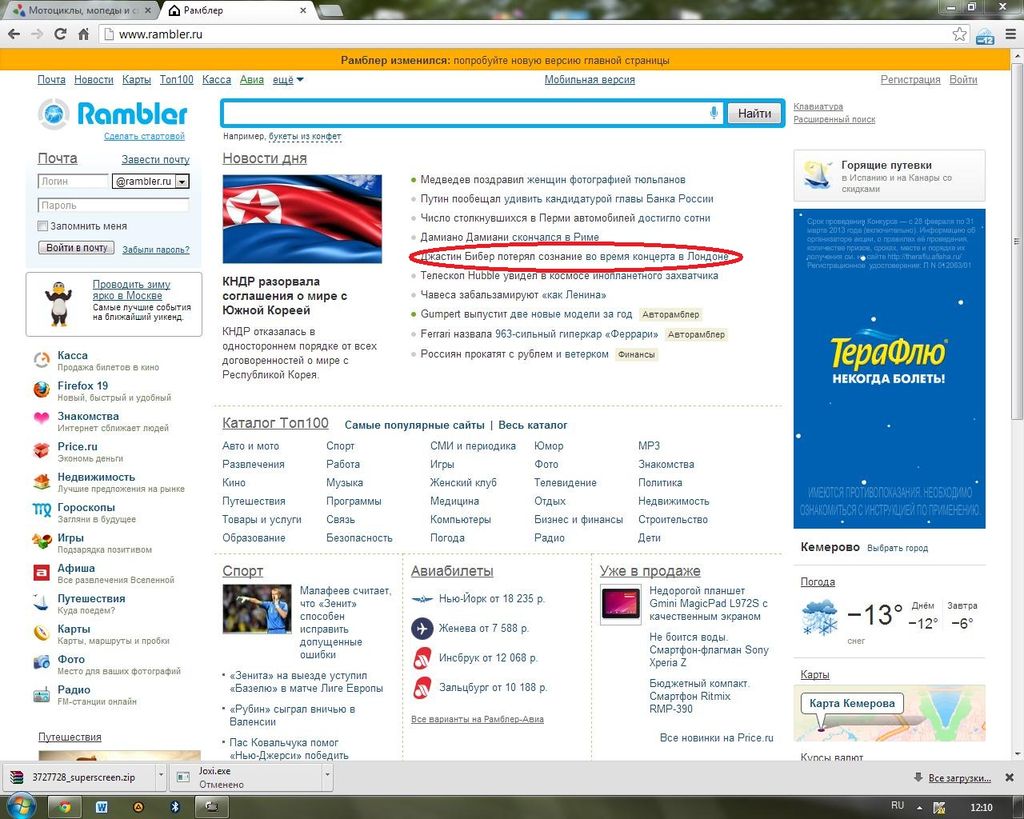
Task: Open the Горящие путевки promo block
Action: 889,175
